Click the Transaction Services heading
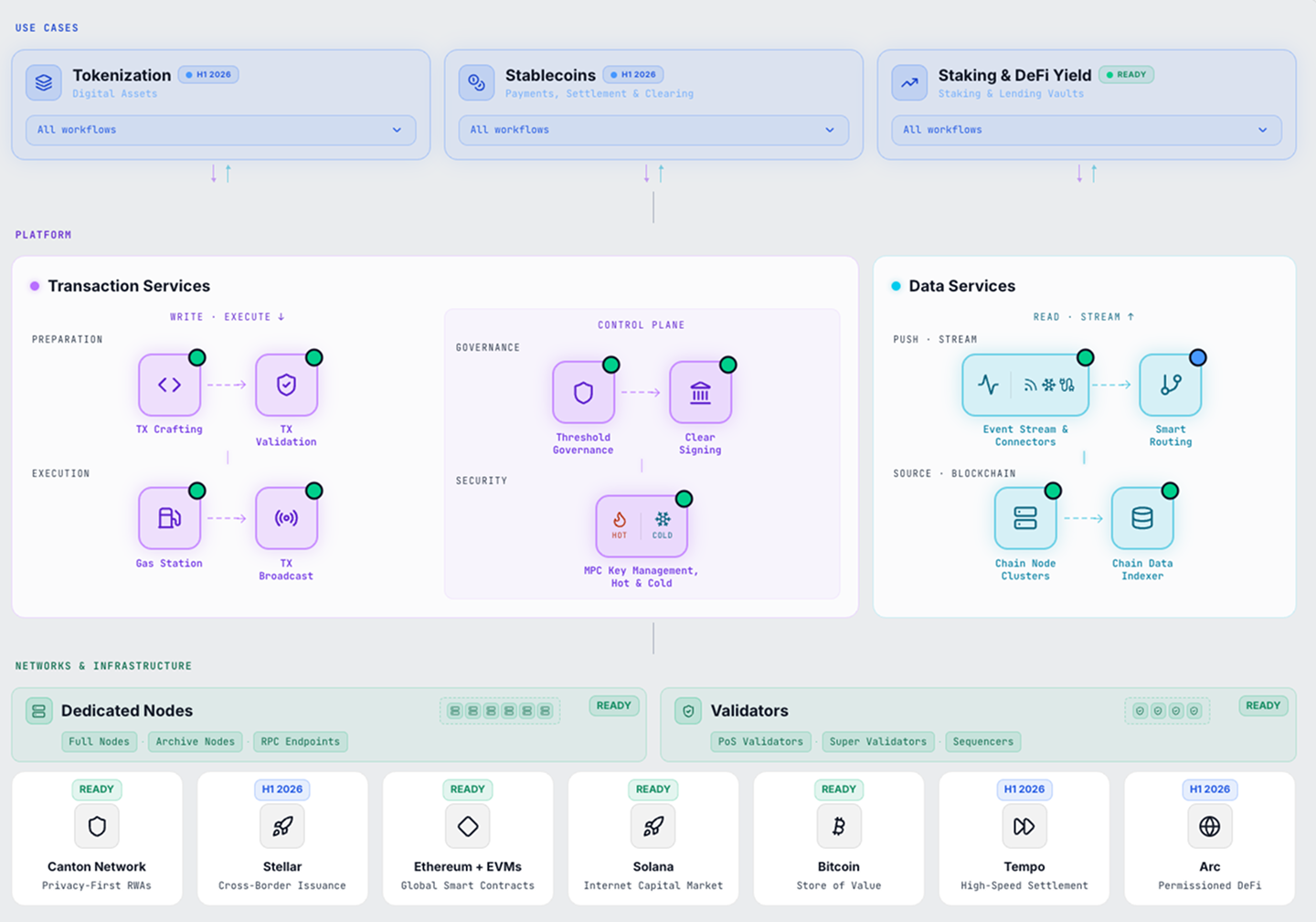Image resolution: width=1316 pixels, height=922 pixels. [129, 286]
